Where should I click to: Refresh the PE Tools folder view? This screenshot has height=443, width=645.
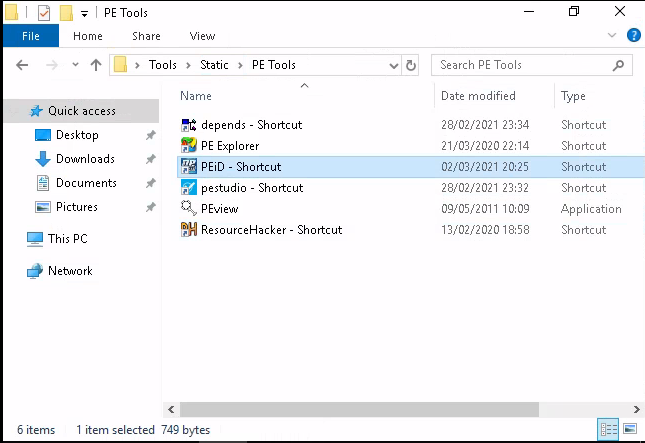pos(411,65)
